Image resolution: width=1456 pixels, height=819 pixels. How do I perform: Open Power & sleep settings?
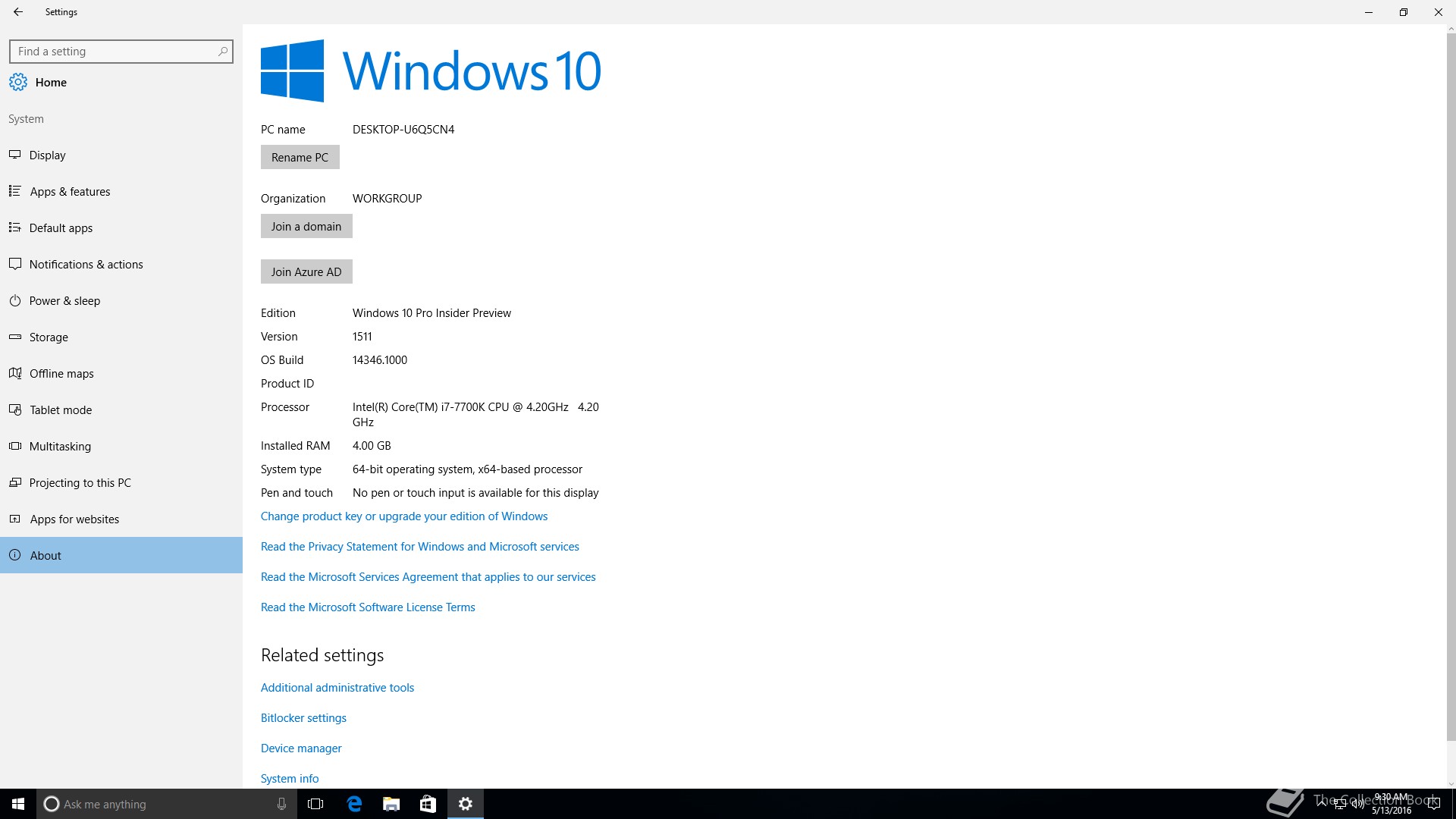point(121,300)
